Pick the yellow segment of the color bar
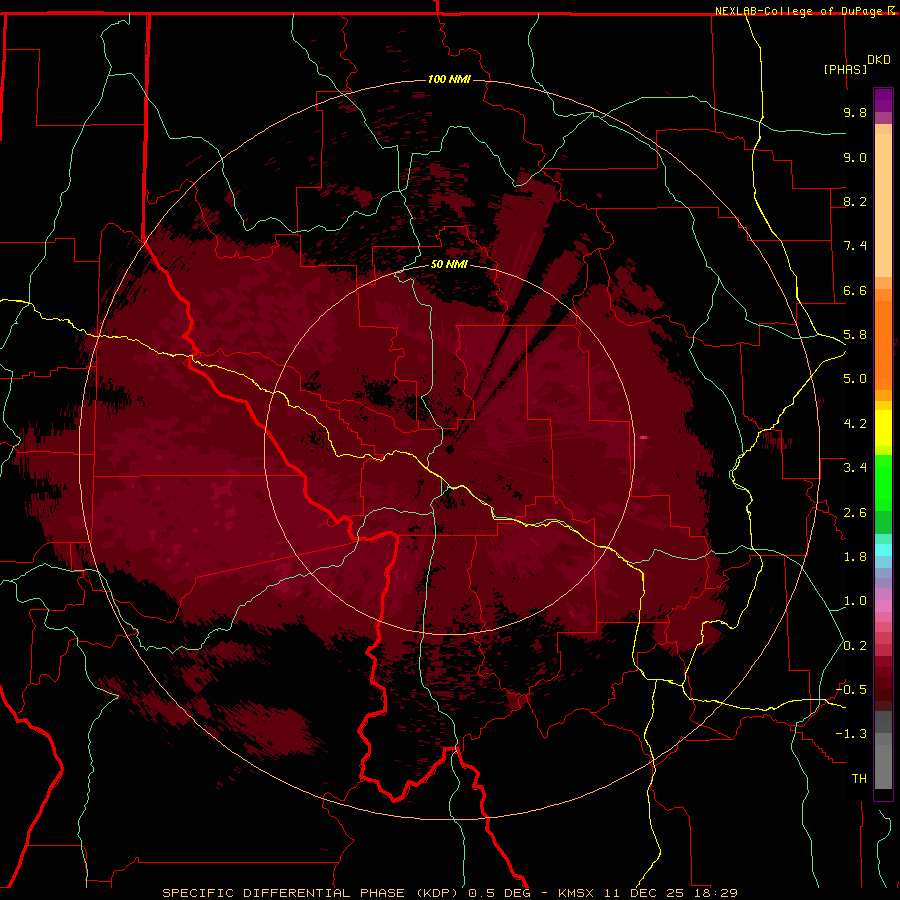 point(883,428)
